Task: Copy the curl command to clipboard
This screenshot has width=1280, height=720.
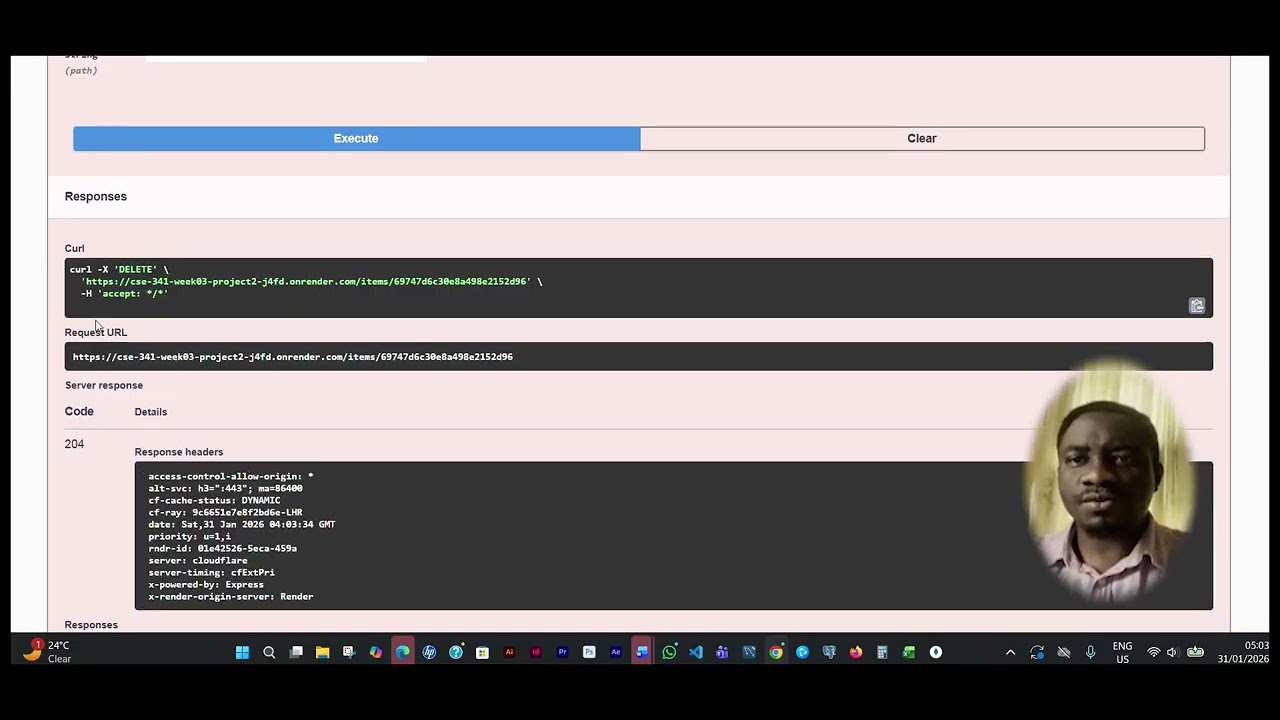Action: [x=1196, y=306]
